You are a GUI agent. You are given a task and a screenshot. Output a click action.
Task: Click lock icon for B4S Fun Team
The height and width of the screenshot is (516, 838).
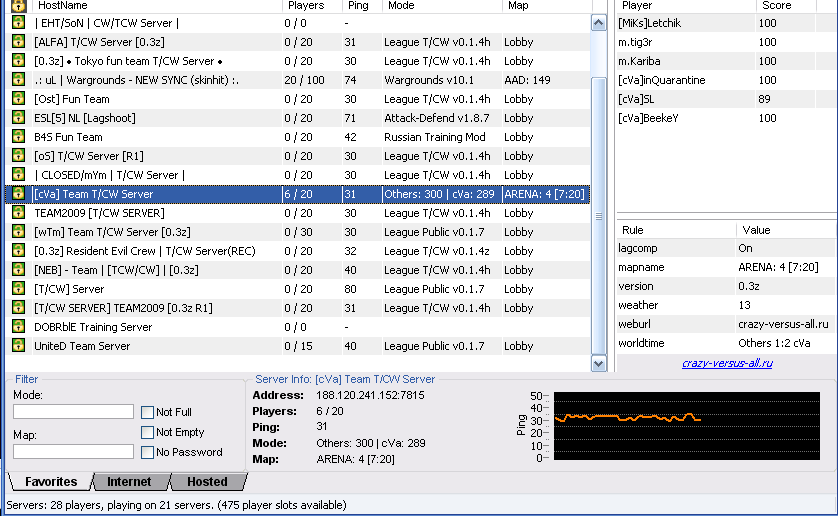pyautogui.click(x=19, y=136)
